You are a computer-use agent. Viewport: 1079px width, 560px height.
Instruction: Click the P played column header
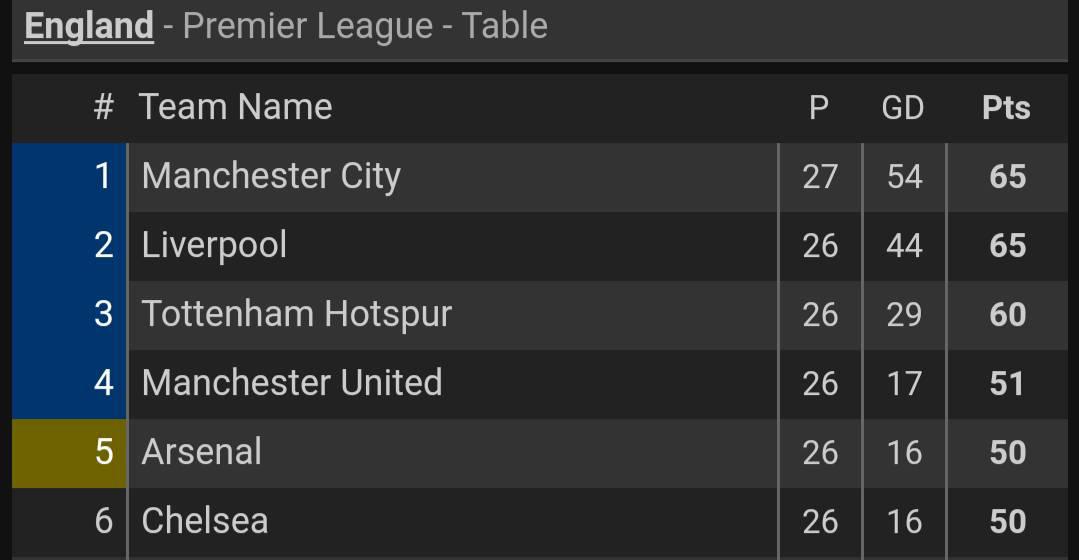[818, 108]
